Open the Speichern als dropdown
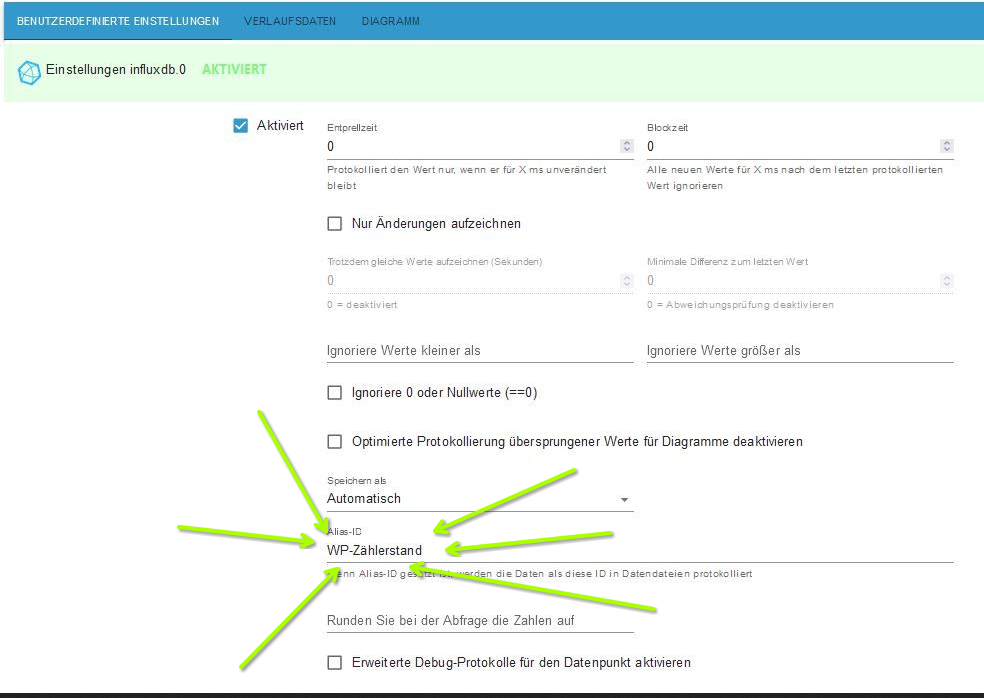The width and height of the screenshot is (984, 698). point(480,498)
